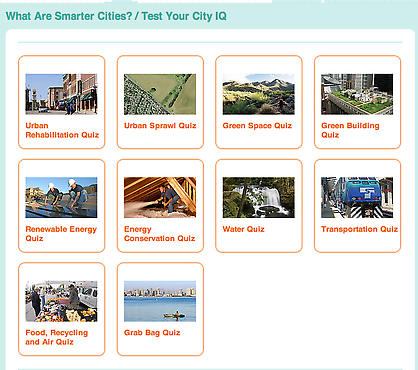This screenshot has height=370, width=418.
Task: Click the Urban Sprawl Quiz link
Action: pyautogui.click(x=160, y=126)
